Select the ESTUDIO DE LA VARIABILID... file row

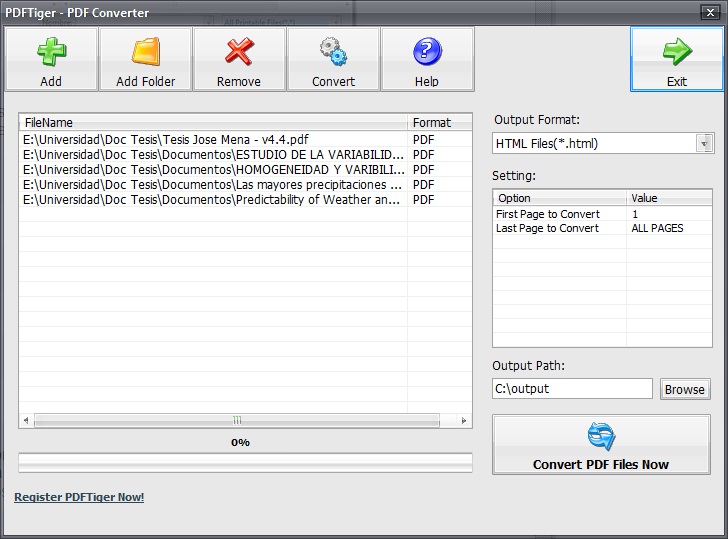click(x=246, y=154)
